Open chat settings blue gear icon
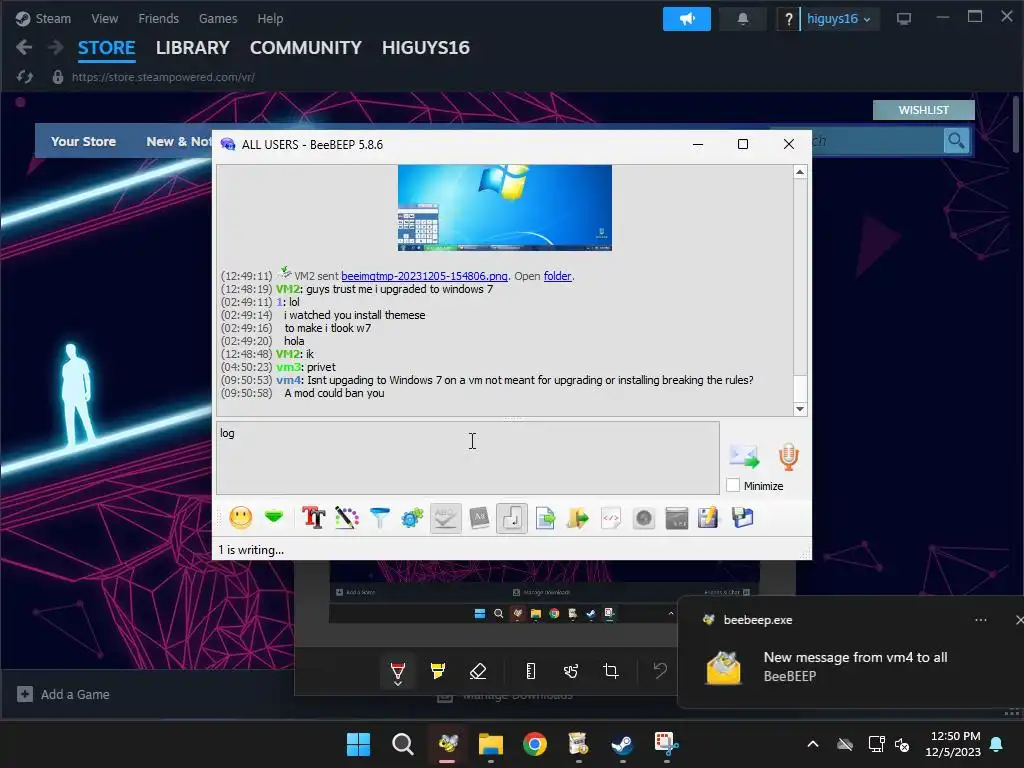Viewport: 1024px width, 768px height. (x=412, y=518)
